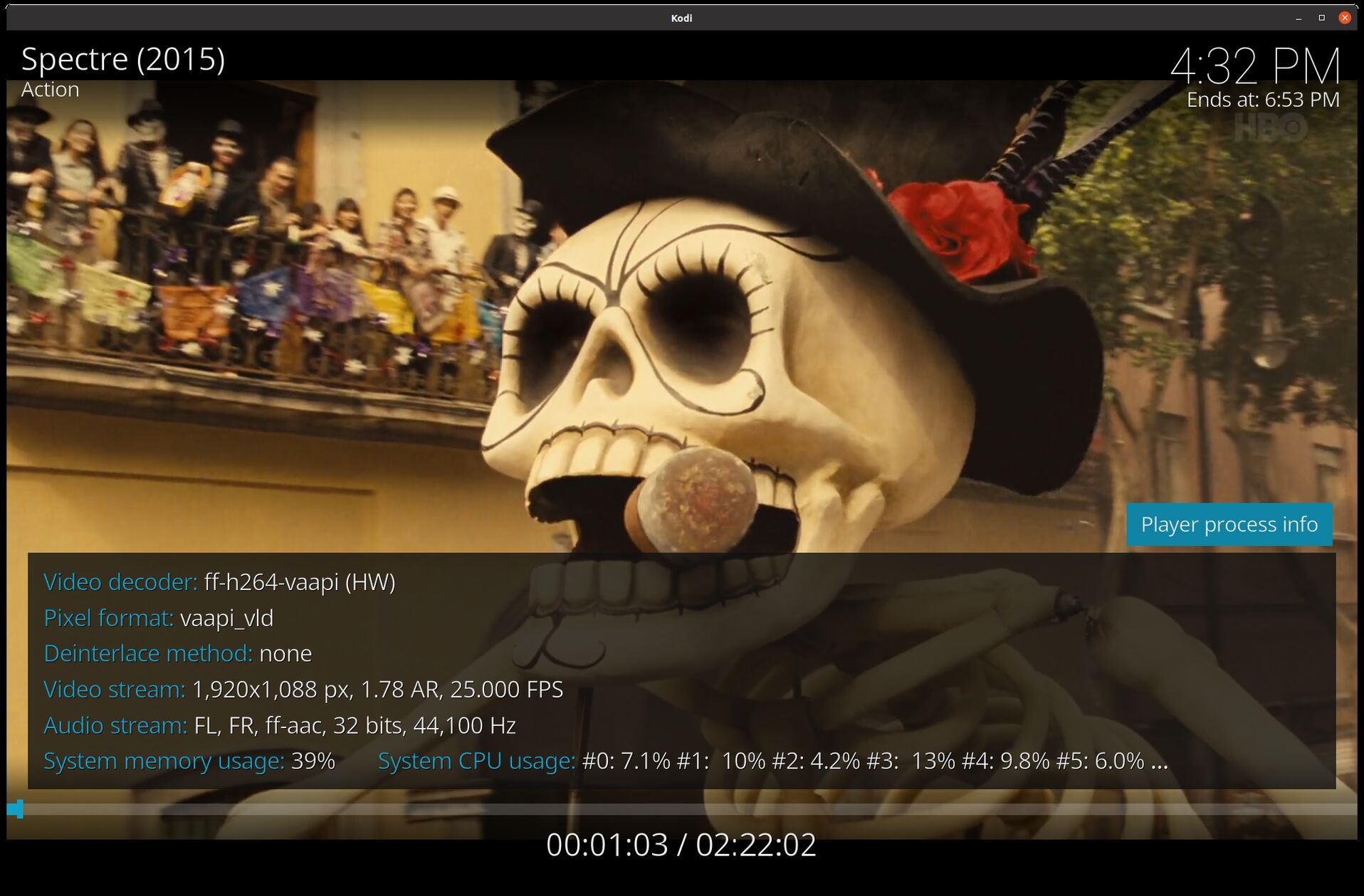Click the Ends at: 6:53 PM text
The width and height of the screenshot is (1364, 896).
click(1263, 100)
